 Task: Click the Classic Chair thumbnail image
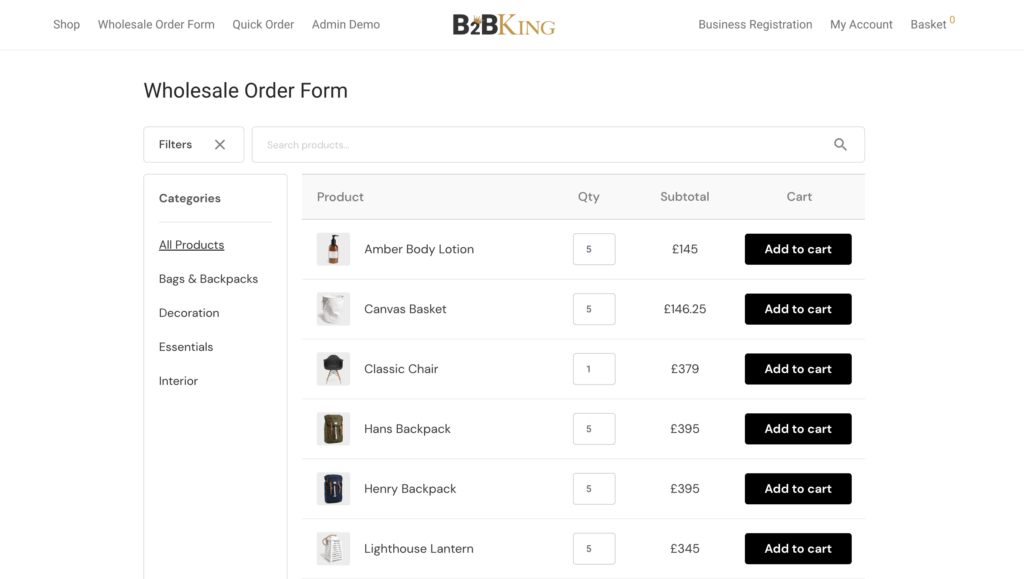[333, 369]
